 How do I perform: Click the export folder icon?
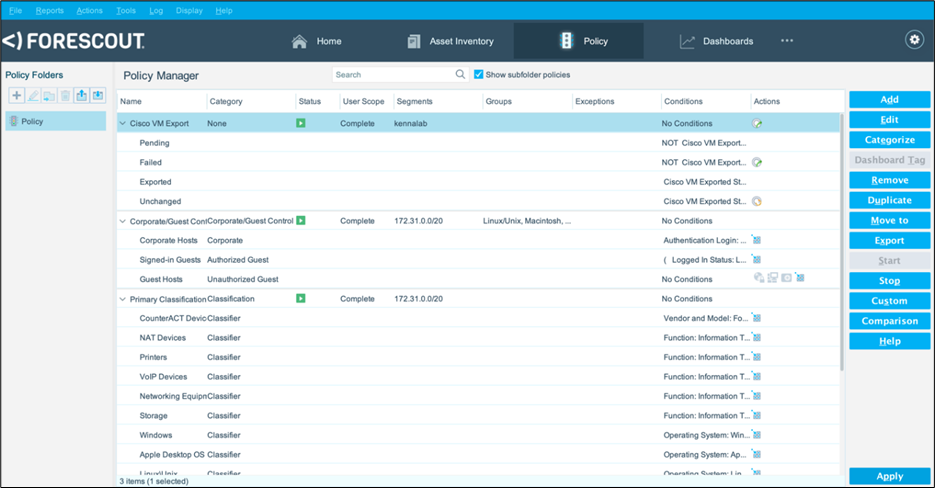(82, 95)
